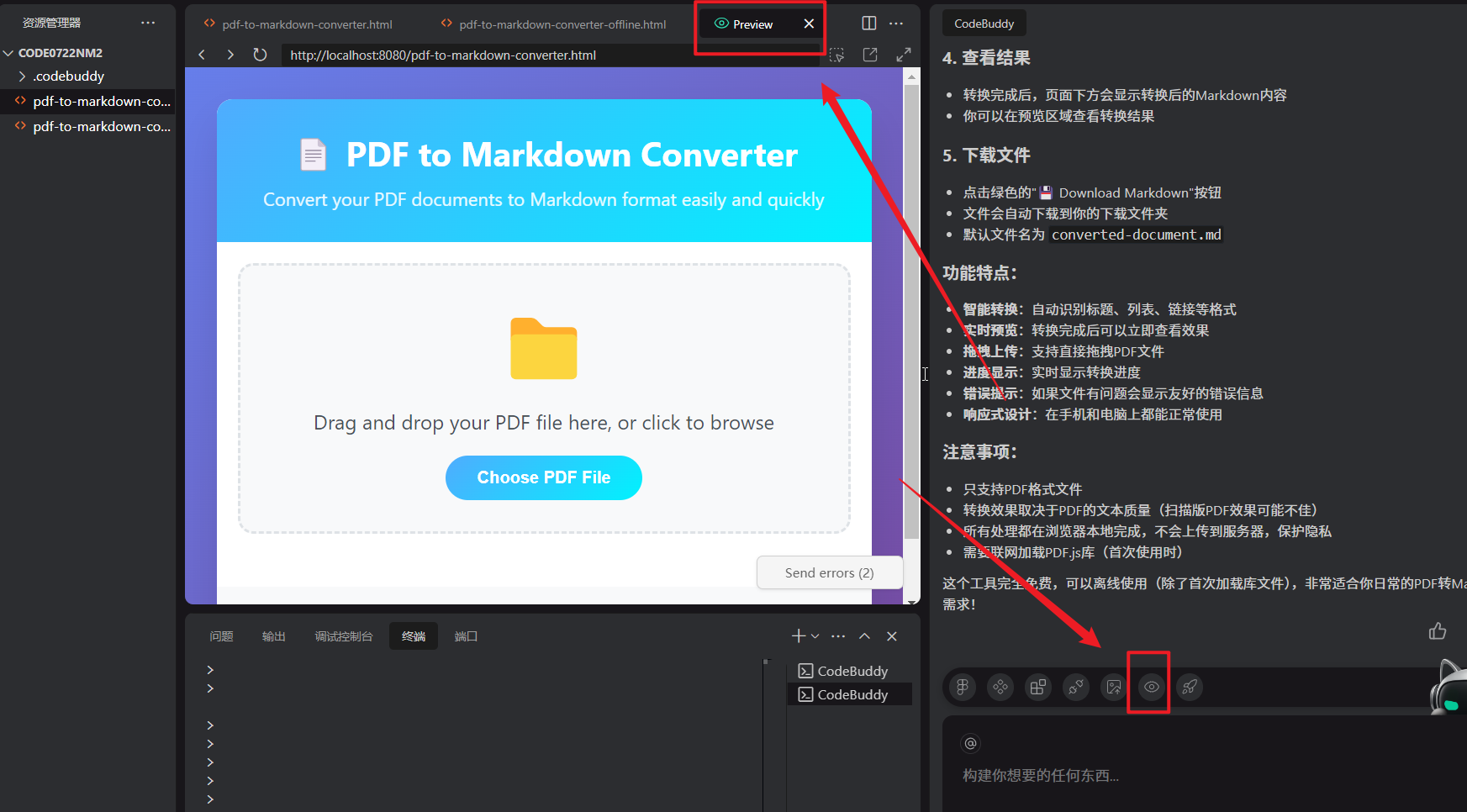Close the Preview tab
Viewport: 1467px width, 812px height.
click(x=809, y=24)
